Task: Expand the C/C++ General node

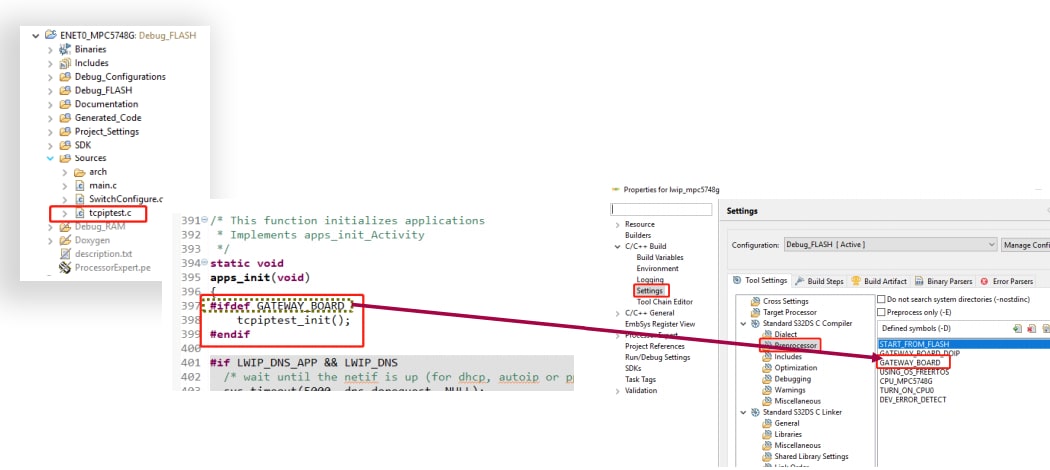Action: click(x=617, y=313)
